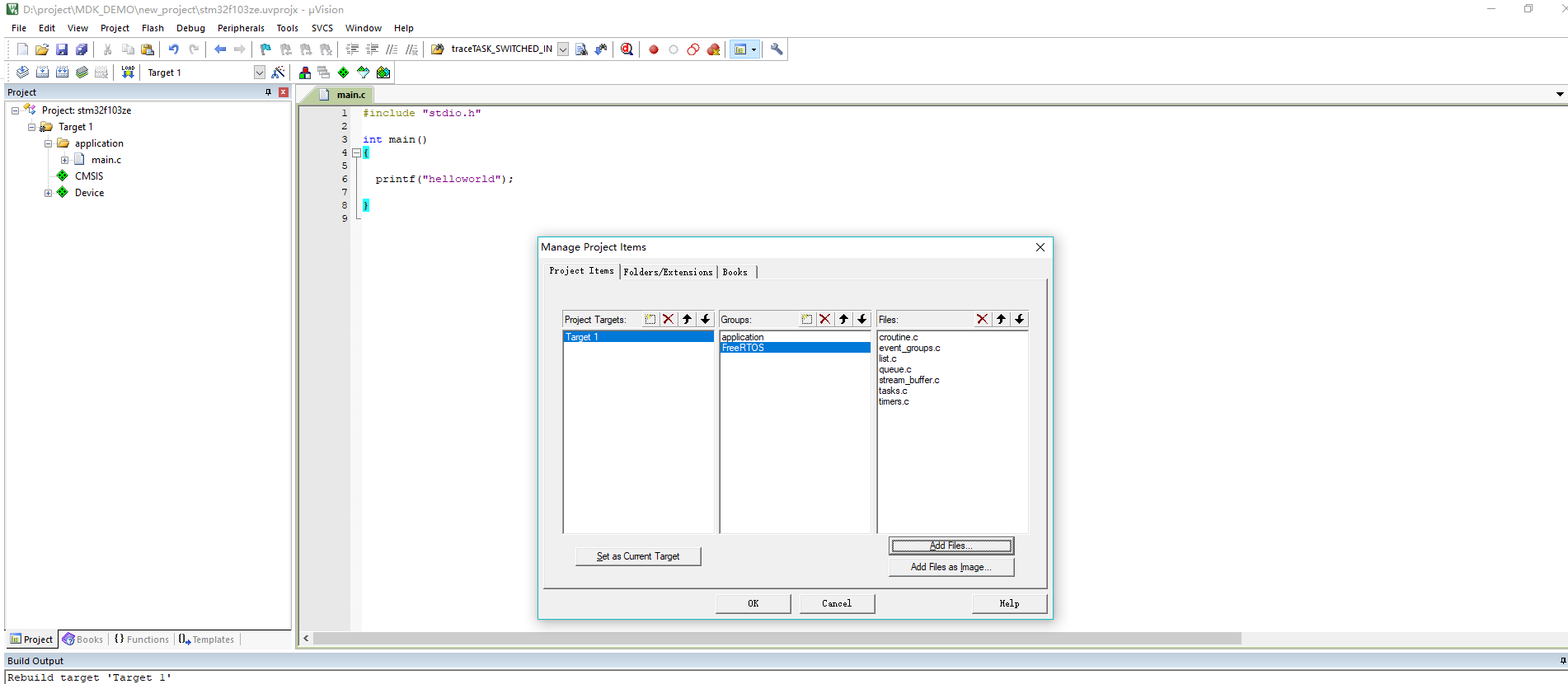Open the Peripherals menu
The width and height of the screenshot is (1568, 684).
[x=241, y=28]
